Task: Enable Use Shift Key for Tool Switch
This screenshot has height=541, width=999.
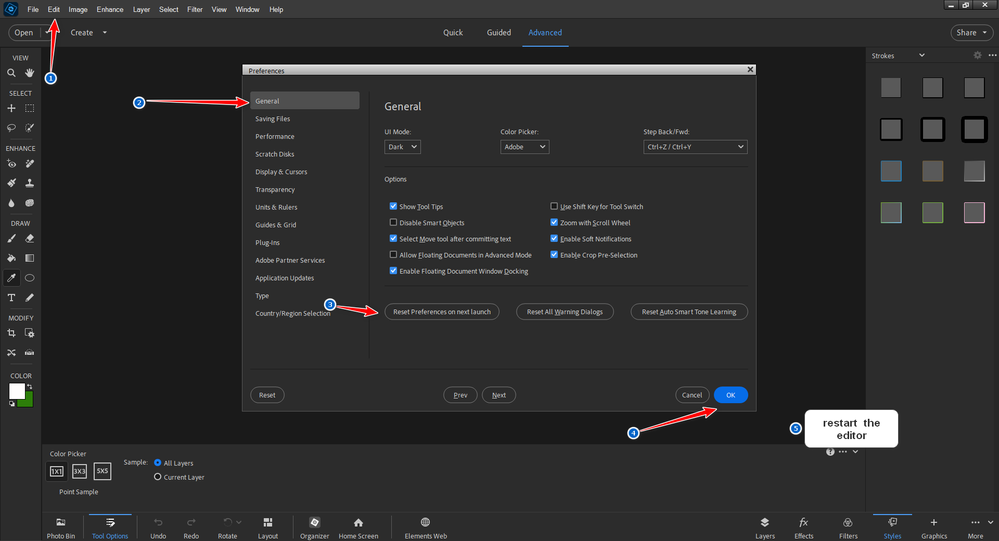Action: click(x=554, y=206)
